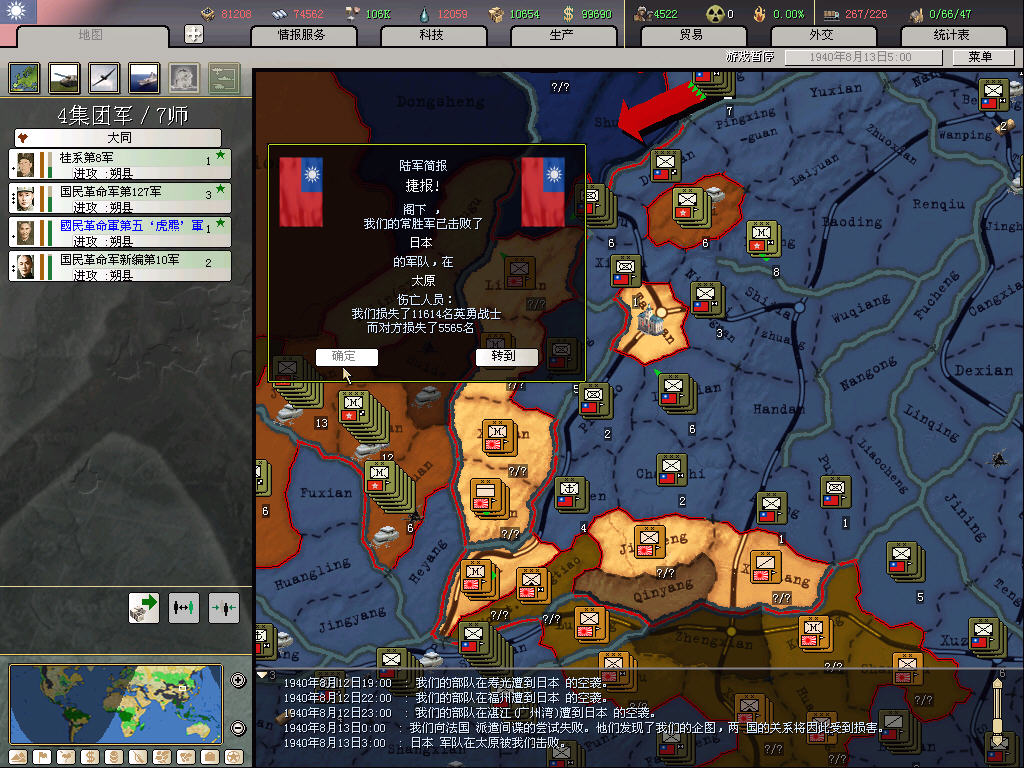
Task: Open the land units tank icon
Action: click(x=64, y=78)
